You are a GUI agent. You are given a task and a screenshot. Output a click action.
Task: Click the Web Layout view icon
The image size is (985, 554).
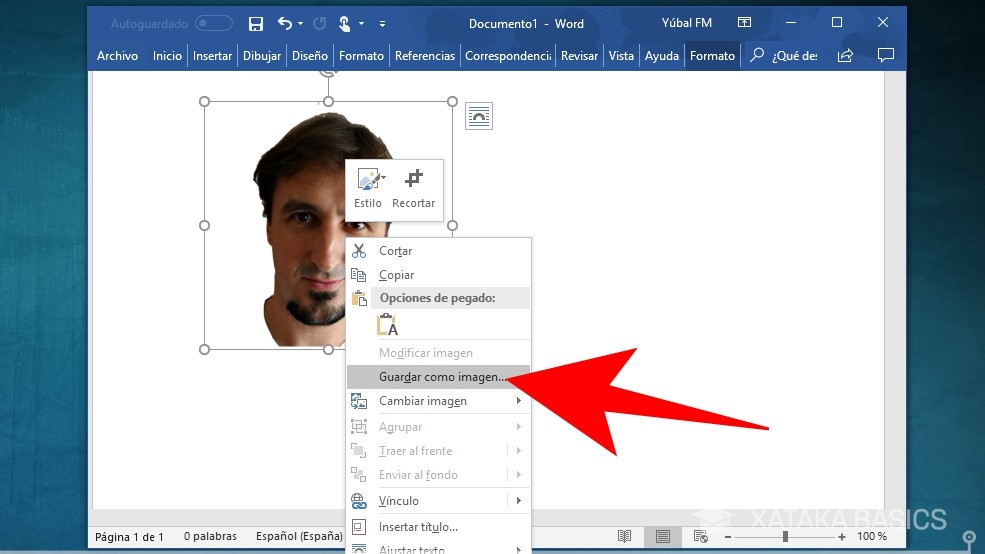700,537
